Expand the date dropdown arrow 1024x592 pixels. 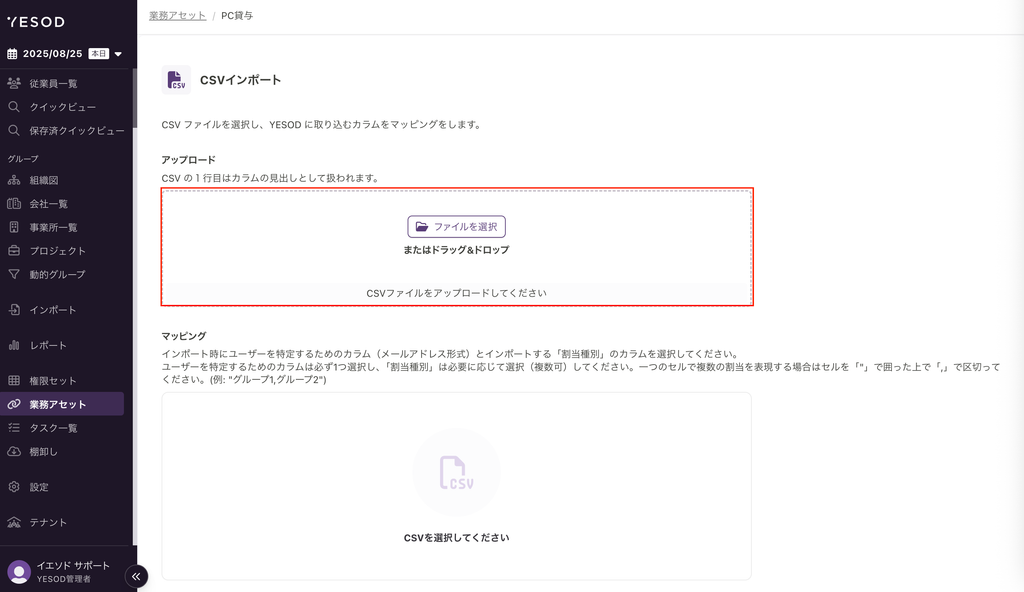118,54
